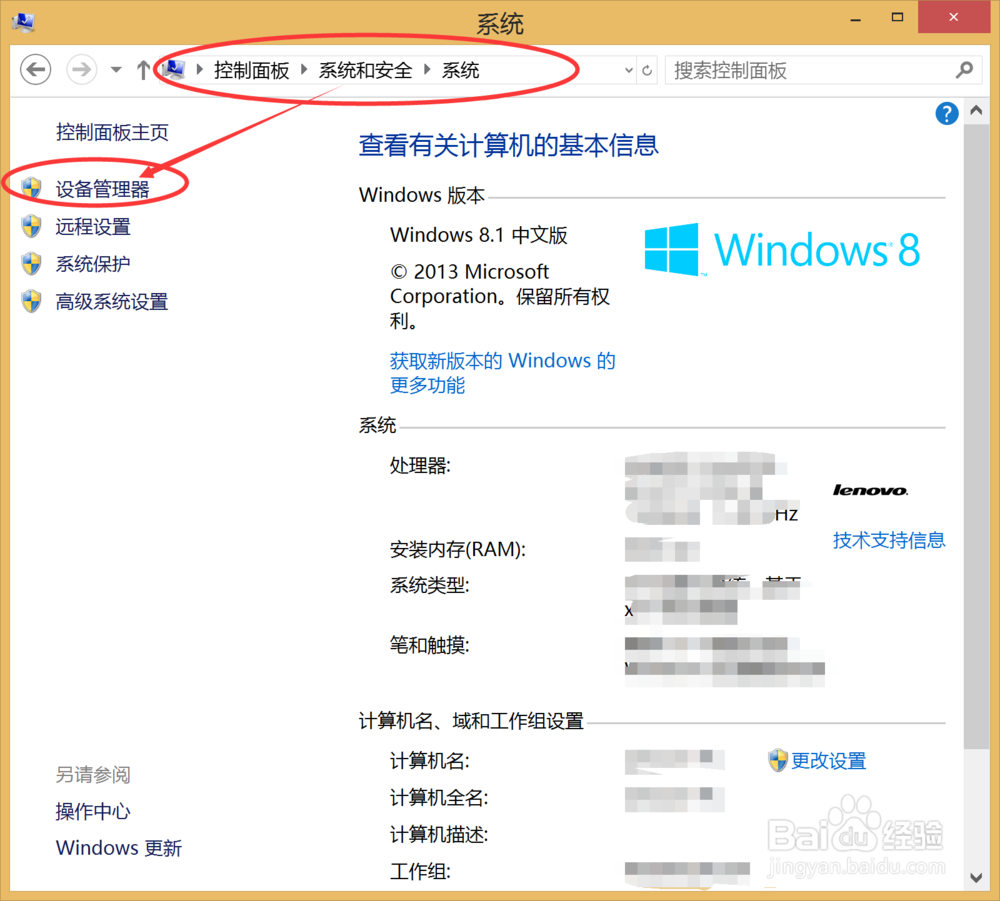Image resolution: width=1000 pixels, height=901 pixels.
Task: Open recent locations dropdown arrow
Action: coord(116,70)
